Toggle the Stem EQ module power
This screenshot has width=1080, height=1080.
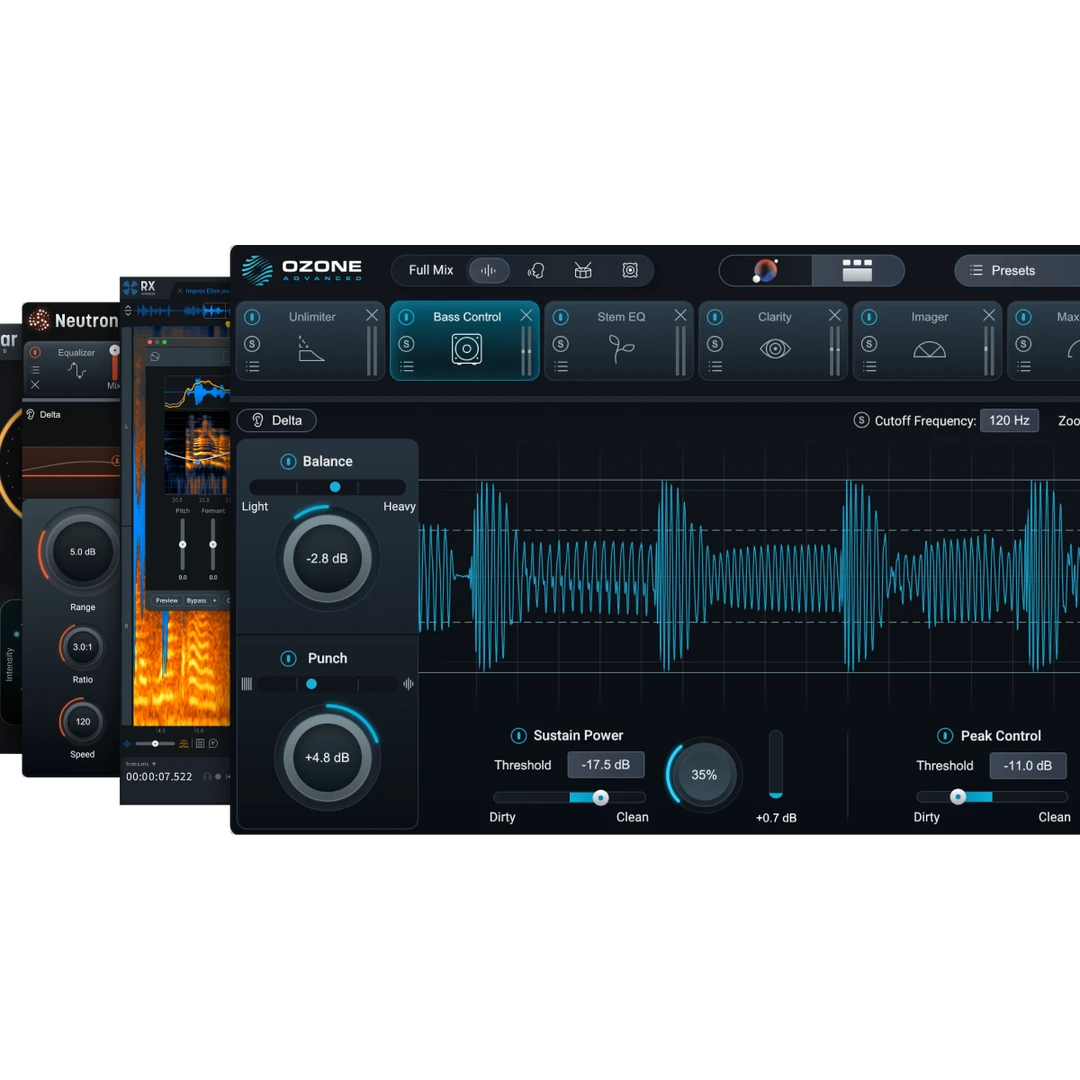[561, 317]
